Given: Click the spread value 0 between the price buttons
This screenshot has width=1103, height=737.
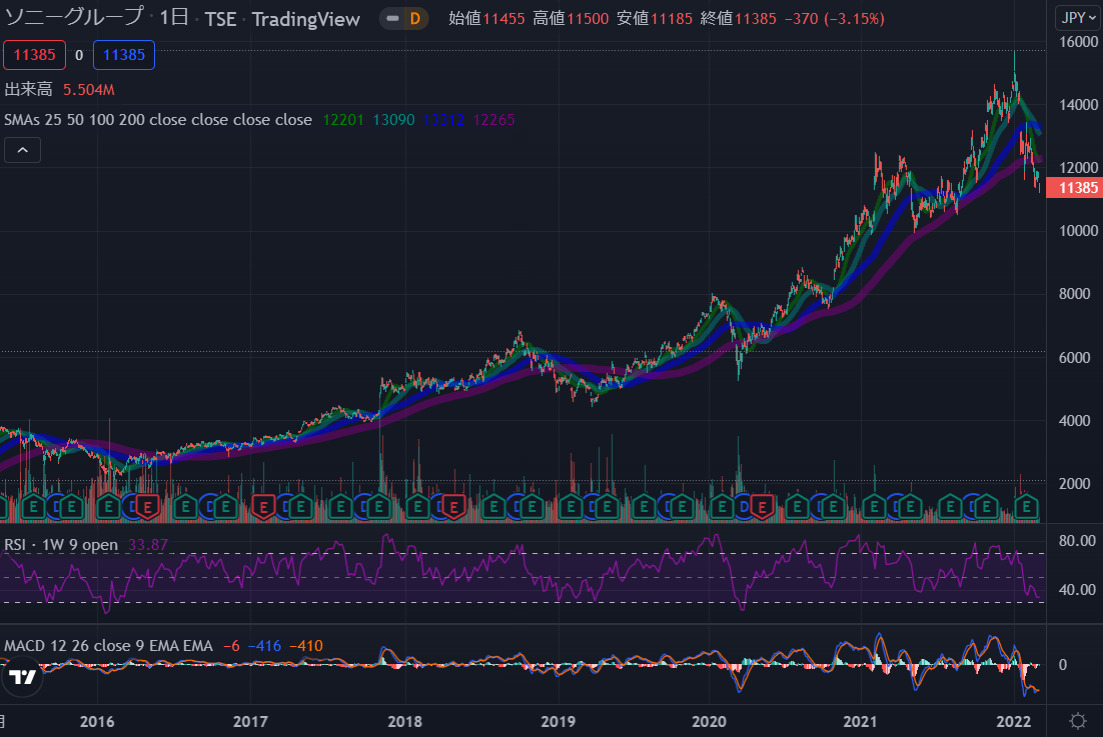Looking at the screenshot, I should 79,55.
